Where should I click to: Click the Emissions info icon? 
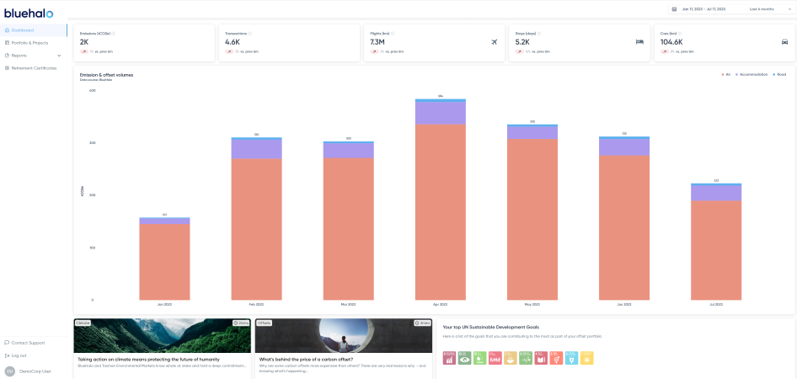coord(113,34)
